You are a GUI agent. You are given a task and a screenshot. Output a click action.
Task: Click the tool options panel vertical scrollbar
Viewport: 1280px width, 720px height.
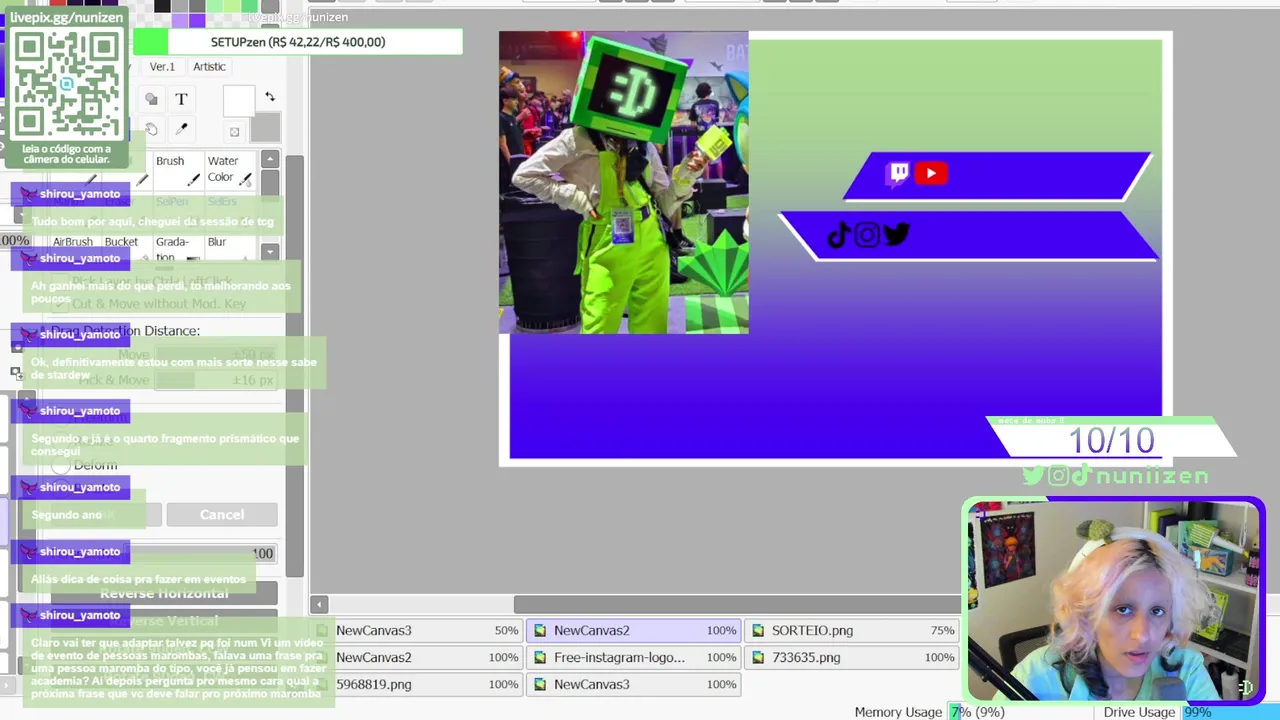point(294,365)
